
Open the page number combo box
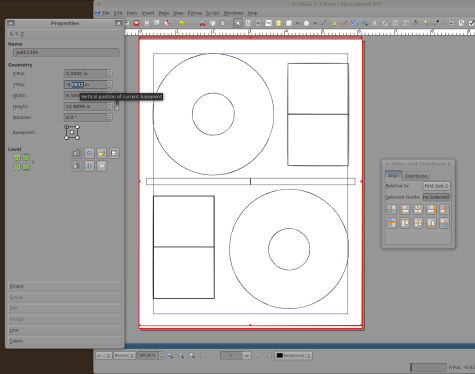point(235,355)
